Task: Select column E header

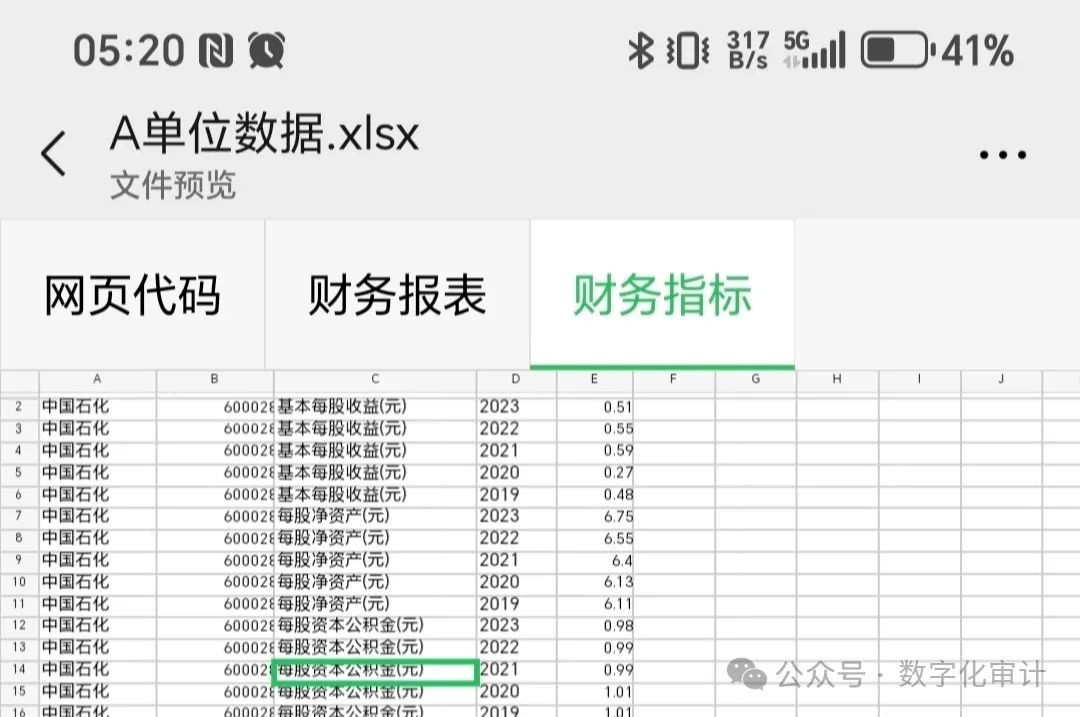Action: coord(594,380)
